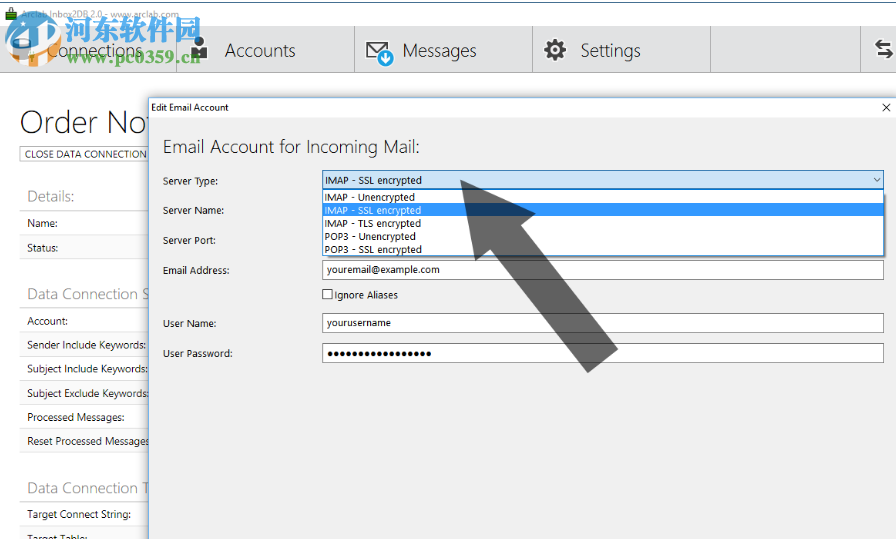This screenshot has height=539, width=896.
Task: Close the Edit Email Account dialog
Action: pos(886,107)
